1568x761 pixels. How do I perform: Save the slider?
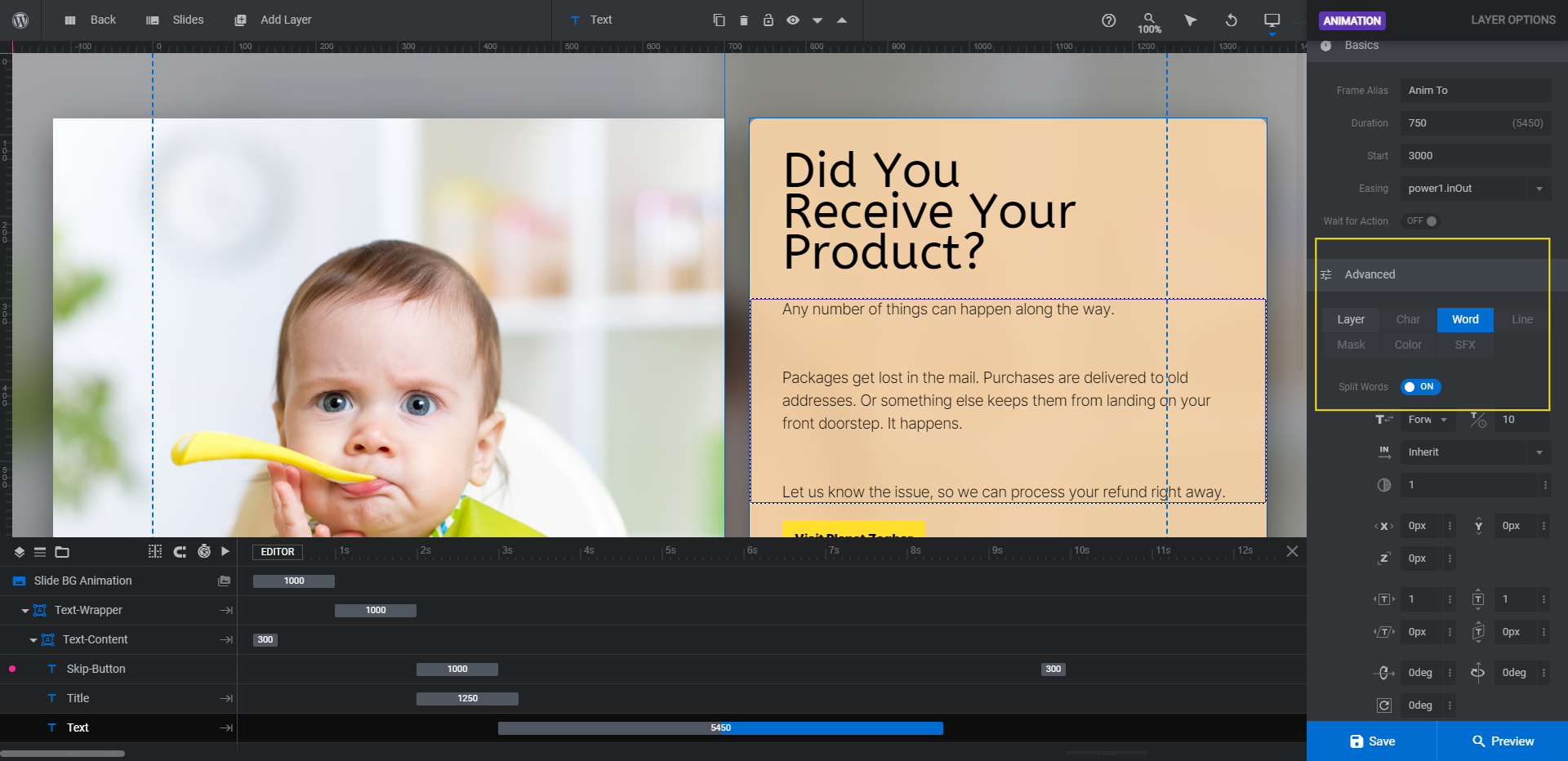(x=1372, y=741)
